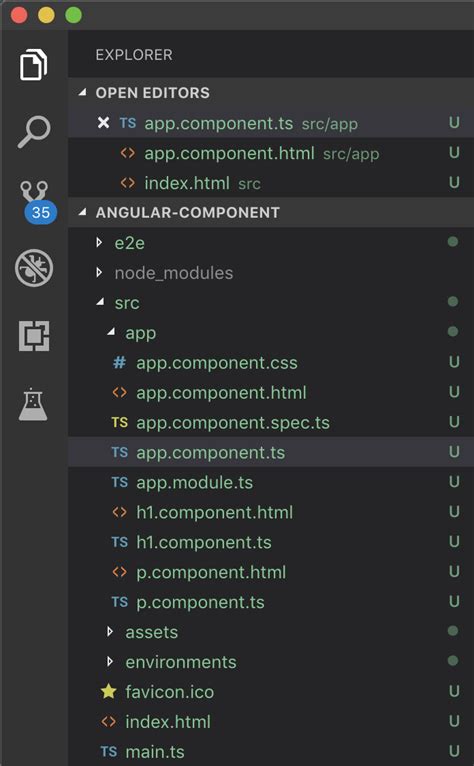Viewport: 474px width, 766px height.
Task: Switch to index.html open editor
Action: (x=271, y=183)
